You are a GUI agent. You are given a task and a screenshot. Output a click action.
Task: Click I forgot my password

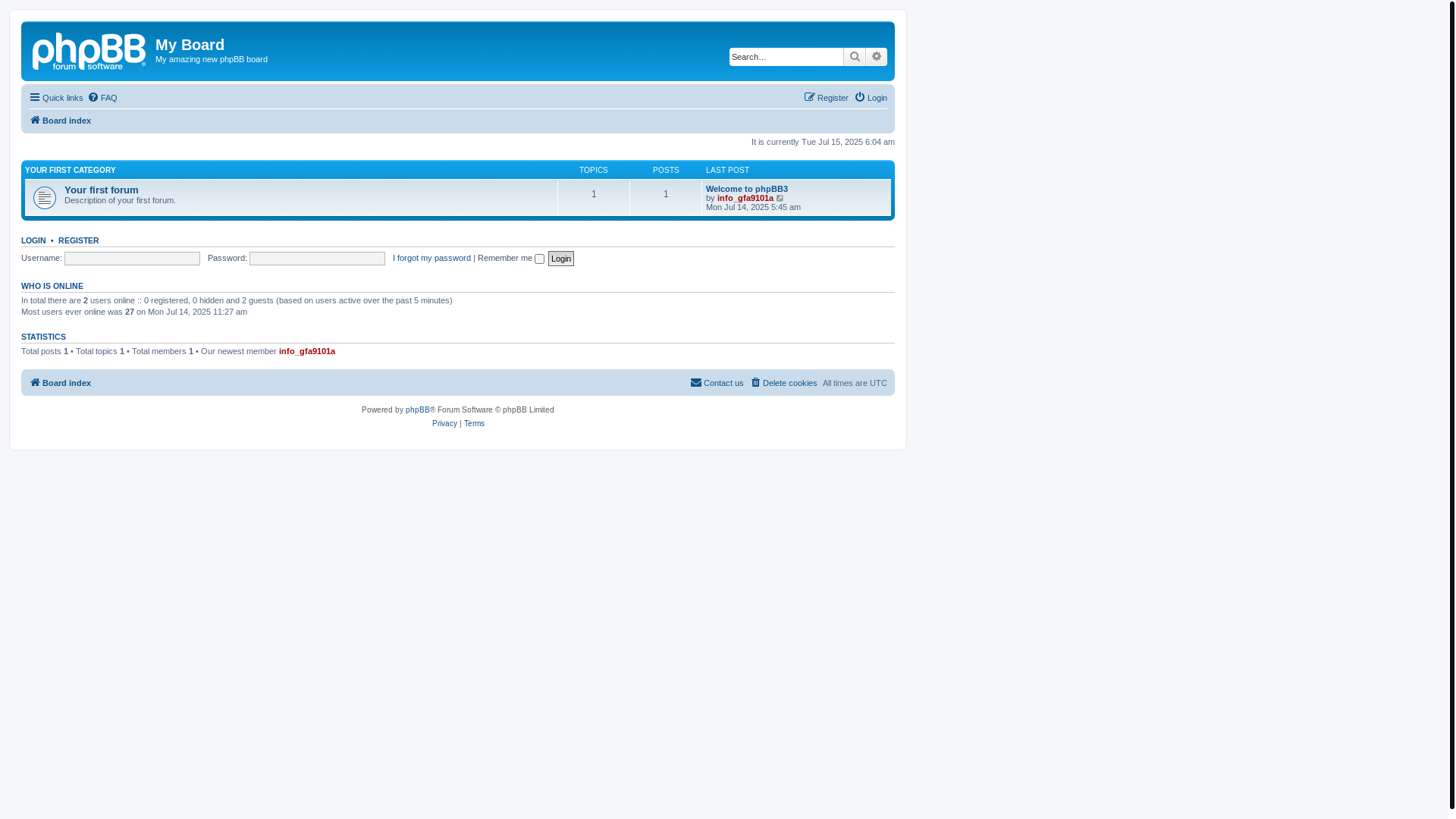(431, 258)
